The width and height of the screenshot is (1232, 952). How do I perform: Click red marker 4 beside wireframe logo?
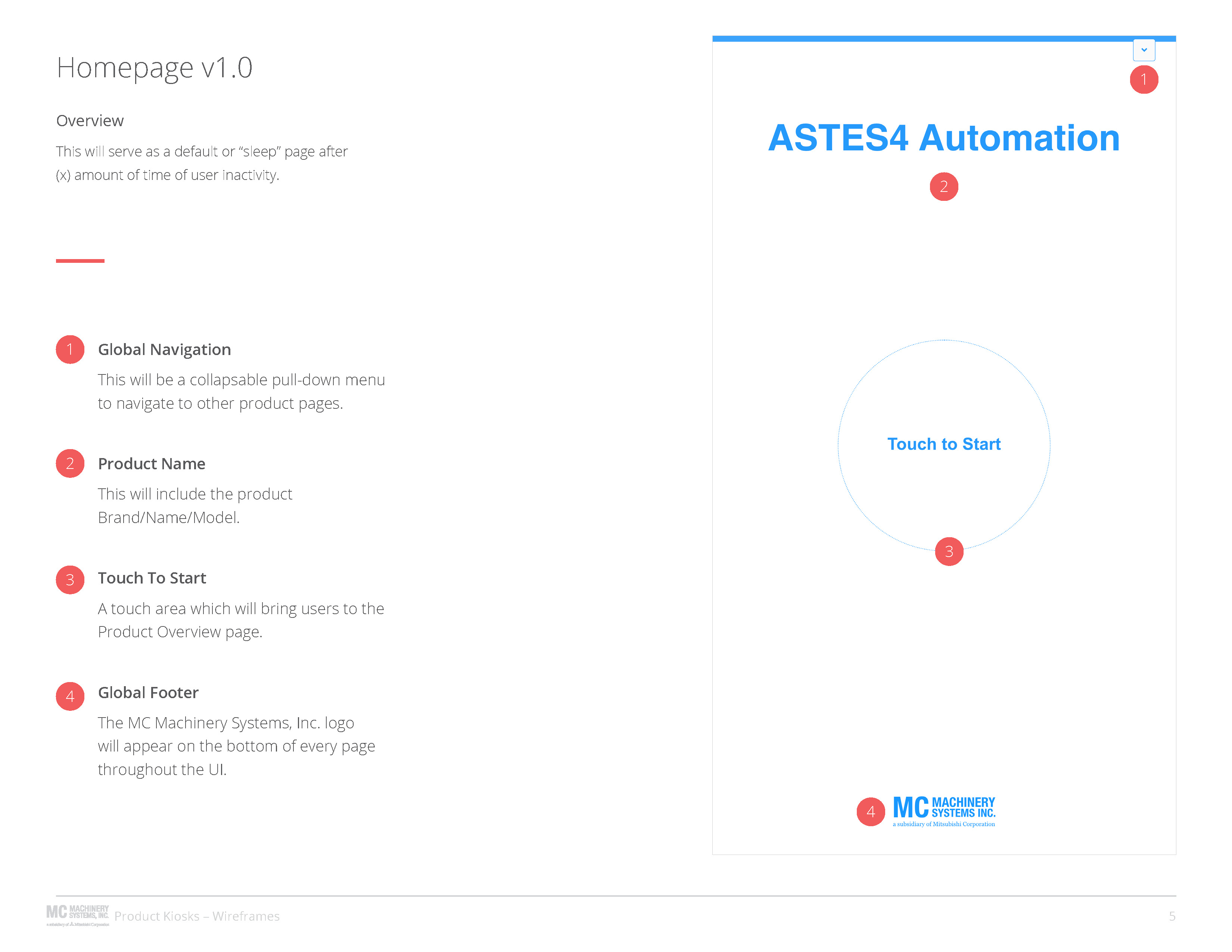[870, 812]
